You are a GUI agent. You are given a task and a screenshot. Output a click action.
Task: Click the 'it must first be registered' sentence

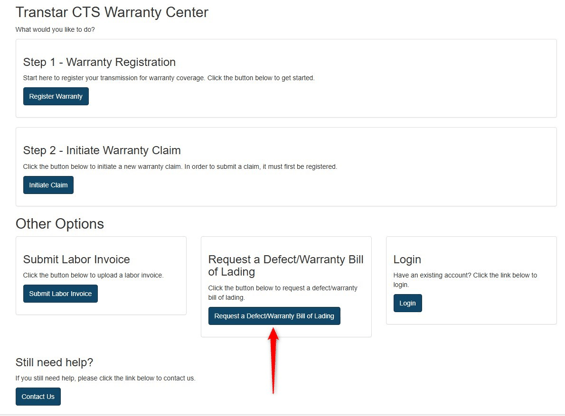point(300,167)
